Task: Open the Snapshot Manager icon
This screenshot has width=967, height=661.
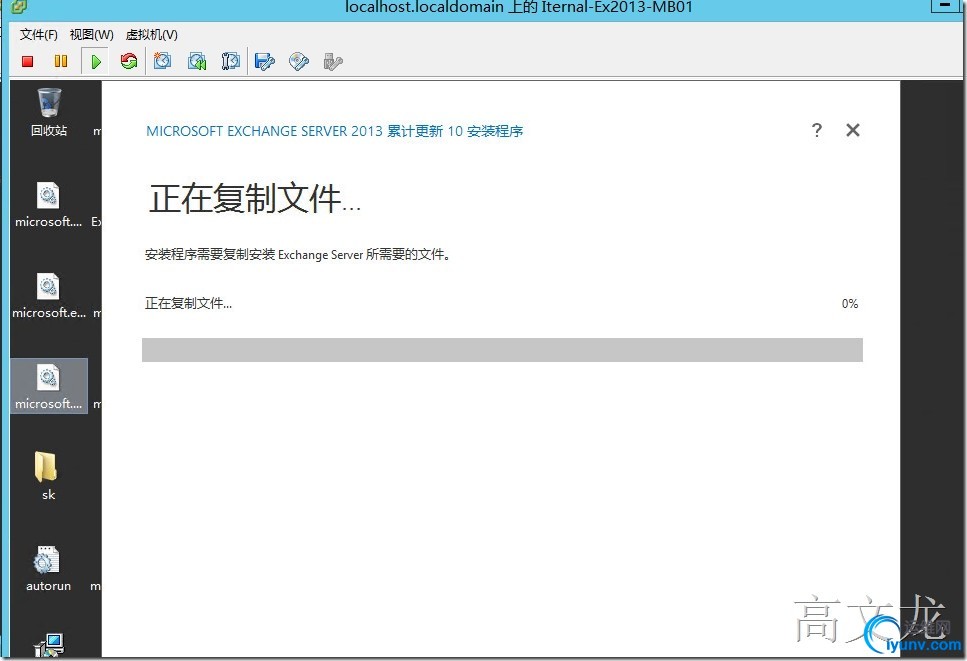Action: click(x=231, y=61)
